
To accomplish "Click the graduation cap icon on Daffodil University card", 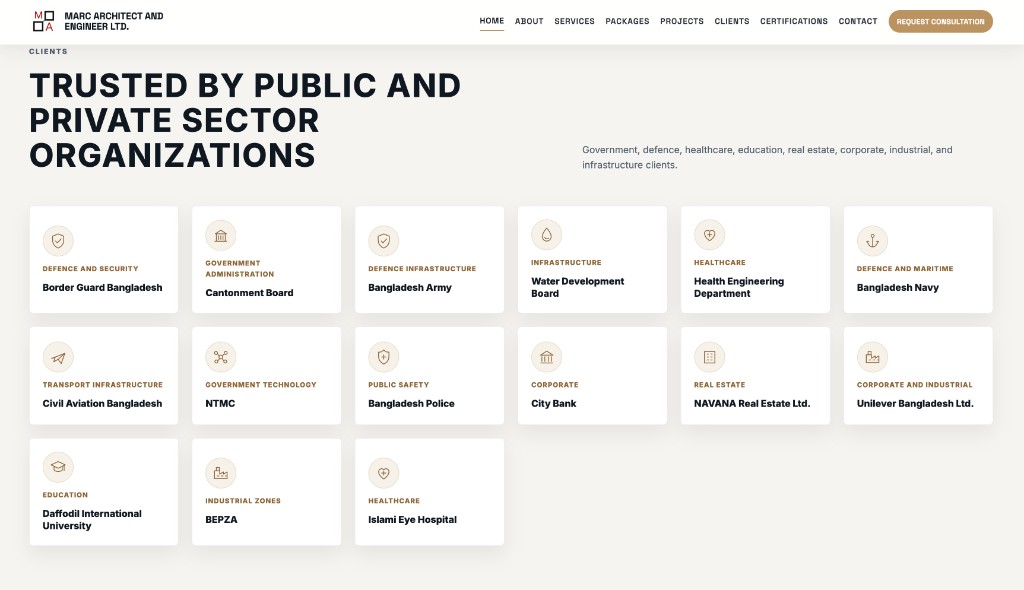I will (58, 467).
